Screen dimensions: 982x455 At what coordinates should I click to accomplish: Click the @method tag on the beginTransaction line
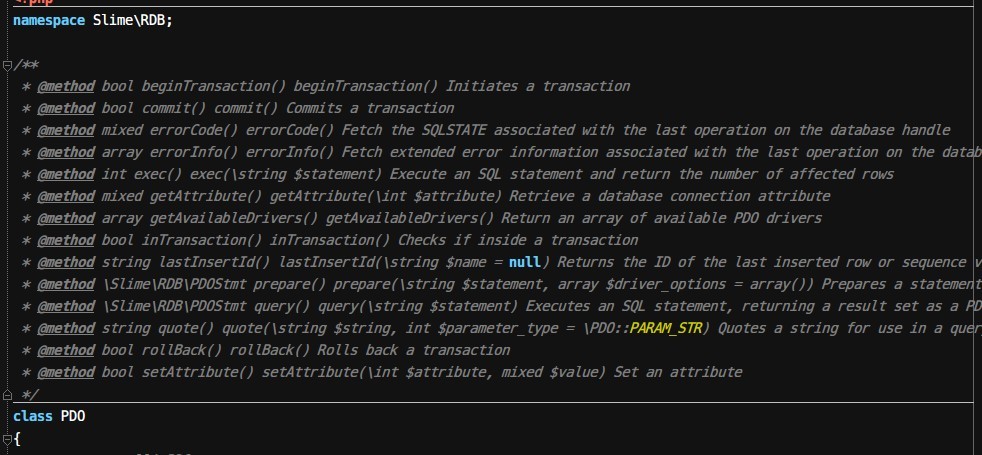[66, 86]
